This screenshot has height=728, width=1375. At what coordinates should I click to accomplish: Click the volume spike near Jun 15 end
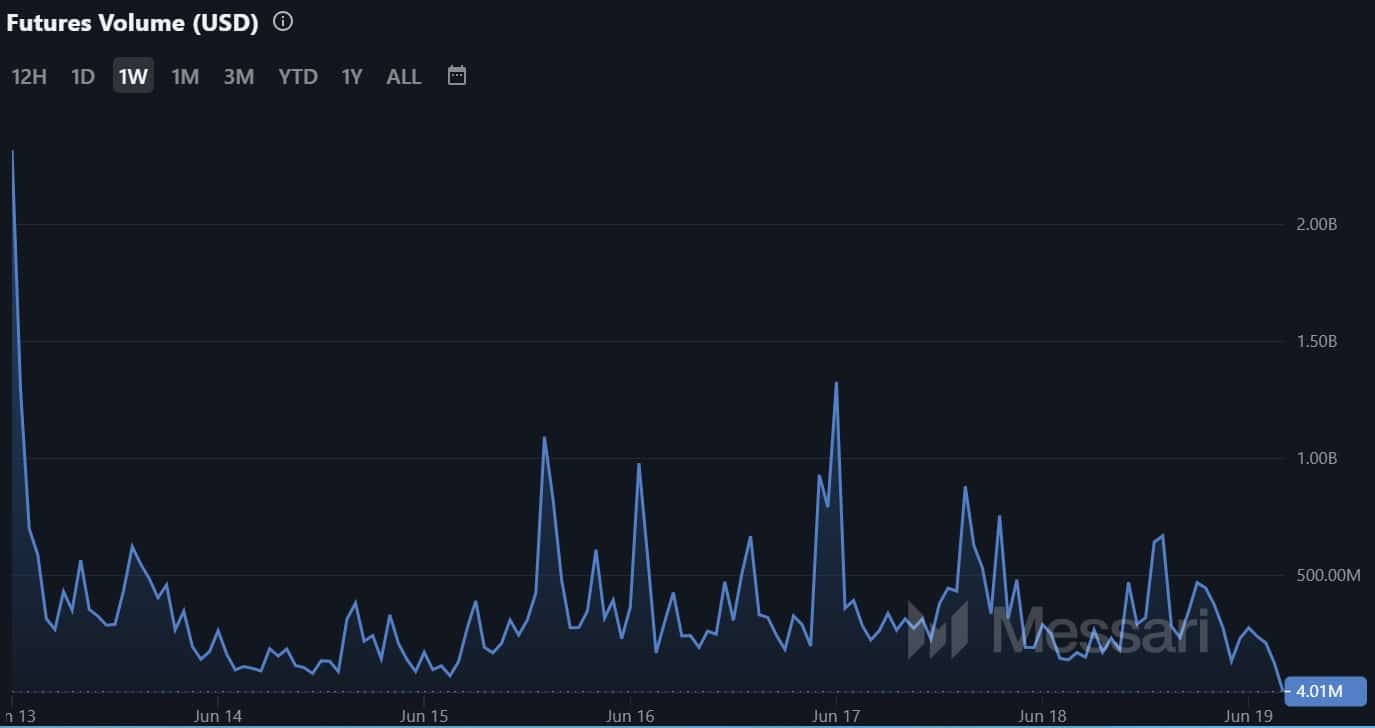pyautogui.click(x=545, y=438)
